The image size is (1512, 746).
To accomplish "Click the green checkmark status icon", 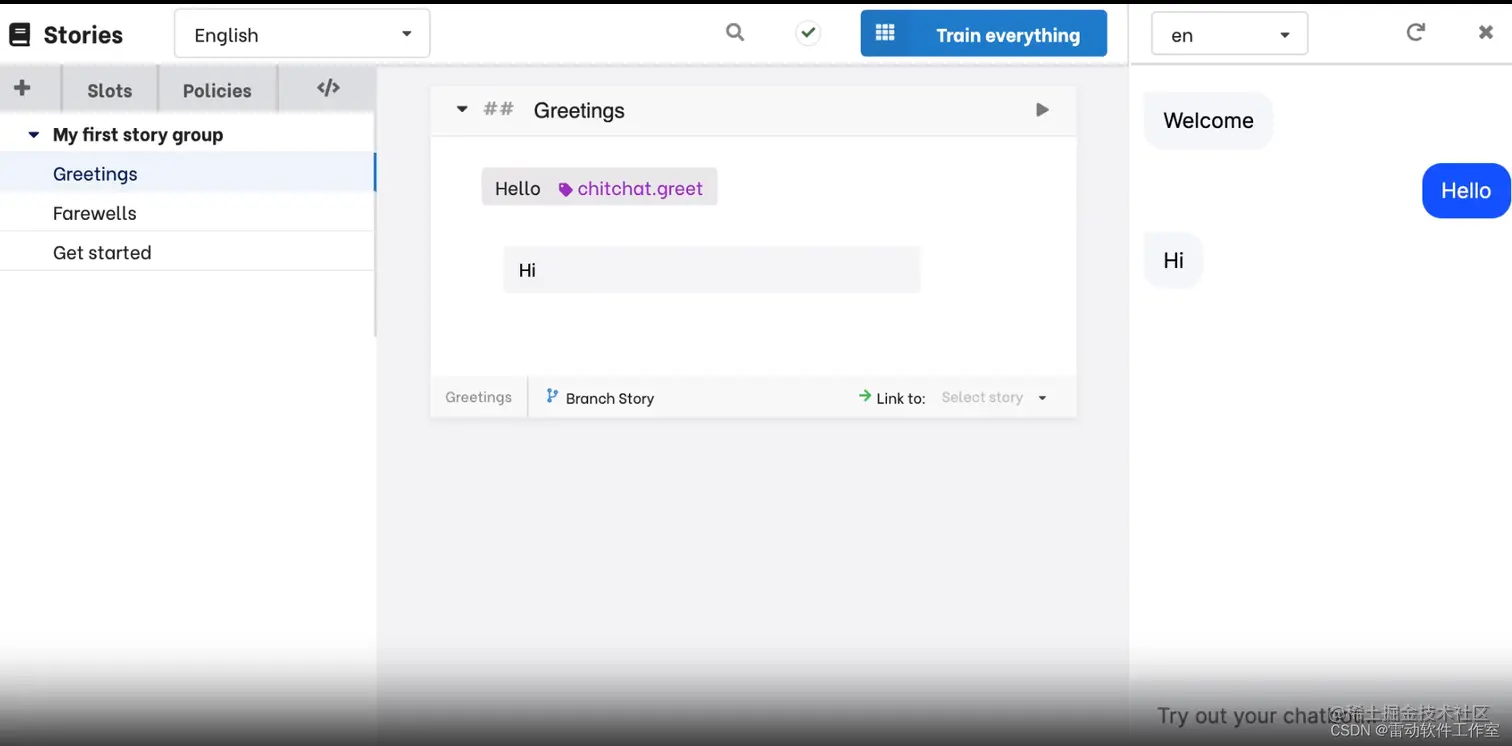I will point(808,33).
